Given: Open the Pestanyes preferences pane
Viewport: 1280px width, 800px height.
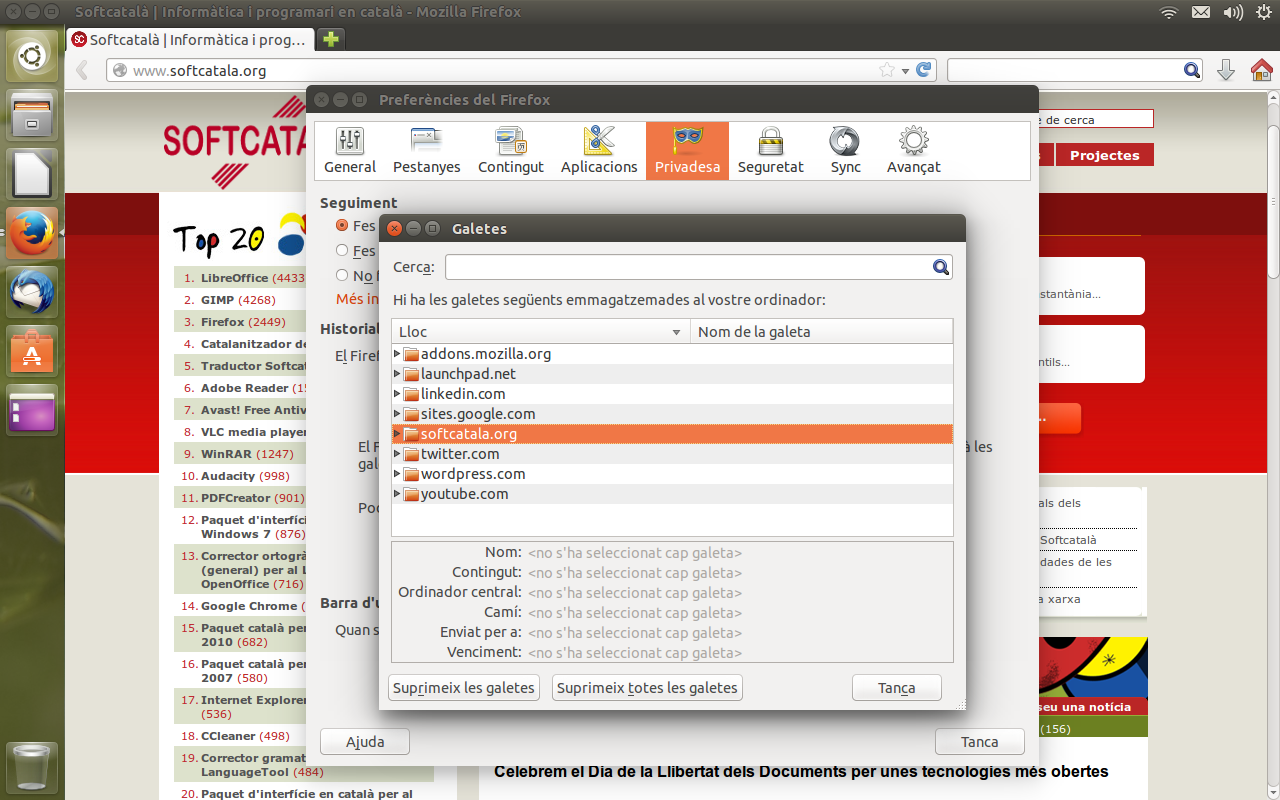Looking at the screenshot, I should pos(427,151).
